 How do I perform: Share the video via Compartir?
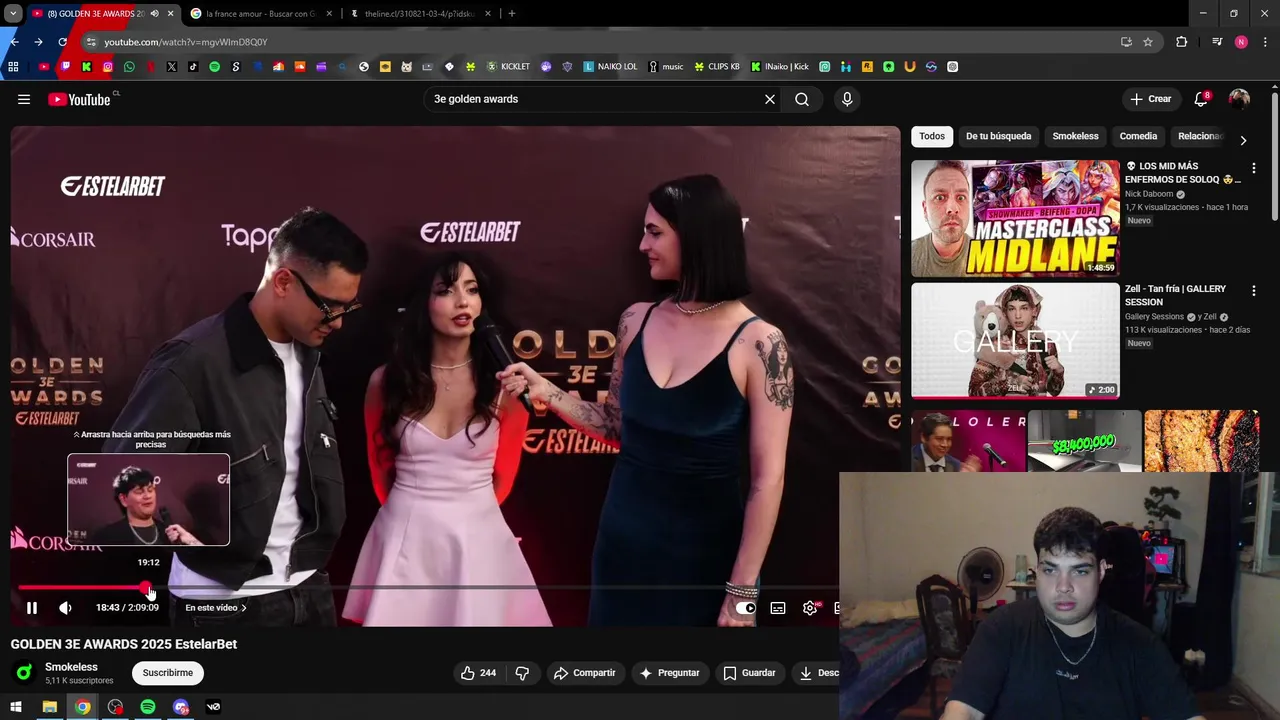585,673
